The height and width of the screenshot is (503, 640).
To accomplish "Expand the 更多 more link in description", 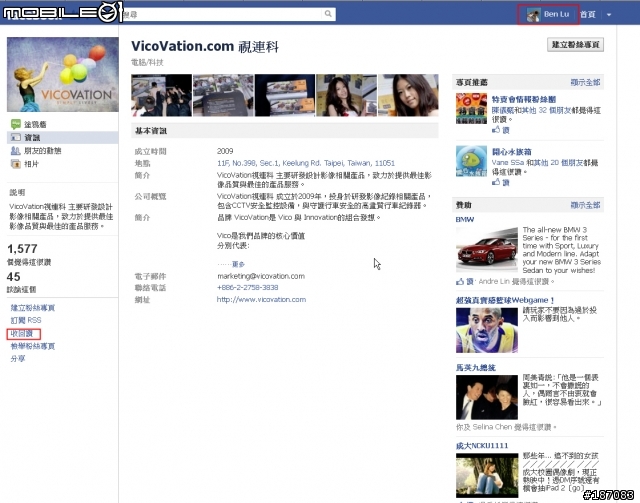I will [x=238, y=264].
